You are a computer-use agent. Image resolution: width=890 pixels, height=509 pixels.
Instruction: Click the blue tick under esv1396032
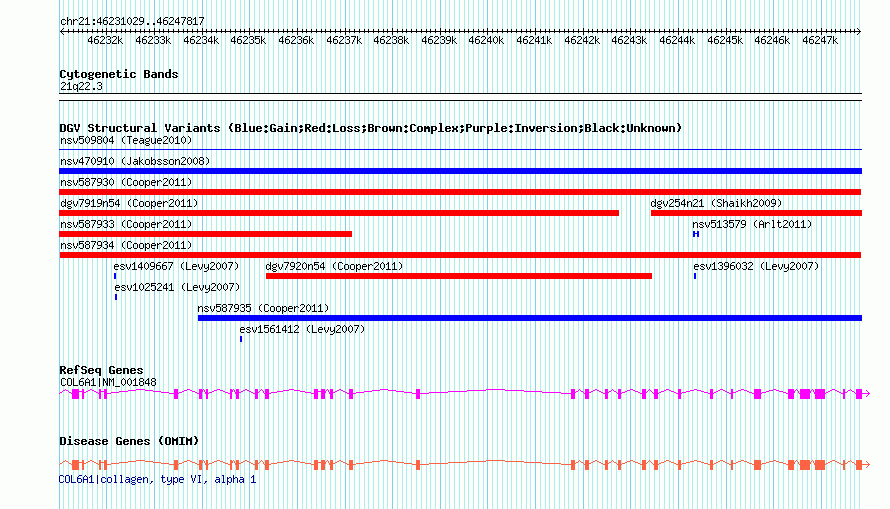pos(695,276)
